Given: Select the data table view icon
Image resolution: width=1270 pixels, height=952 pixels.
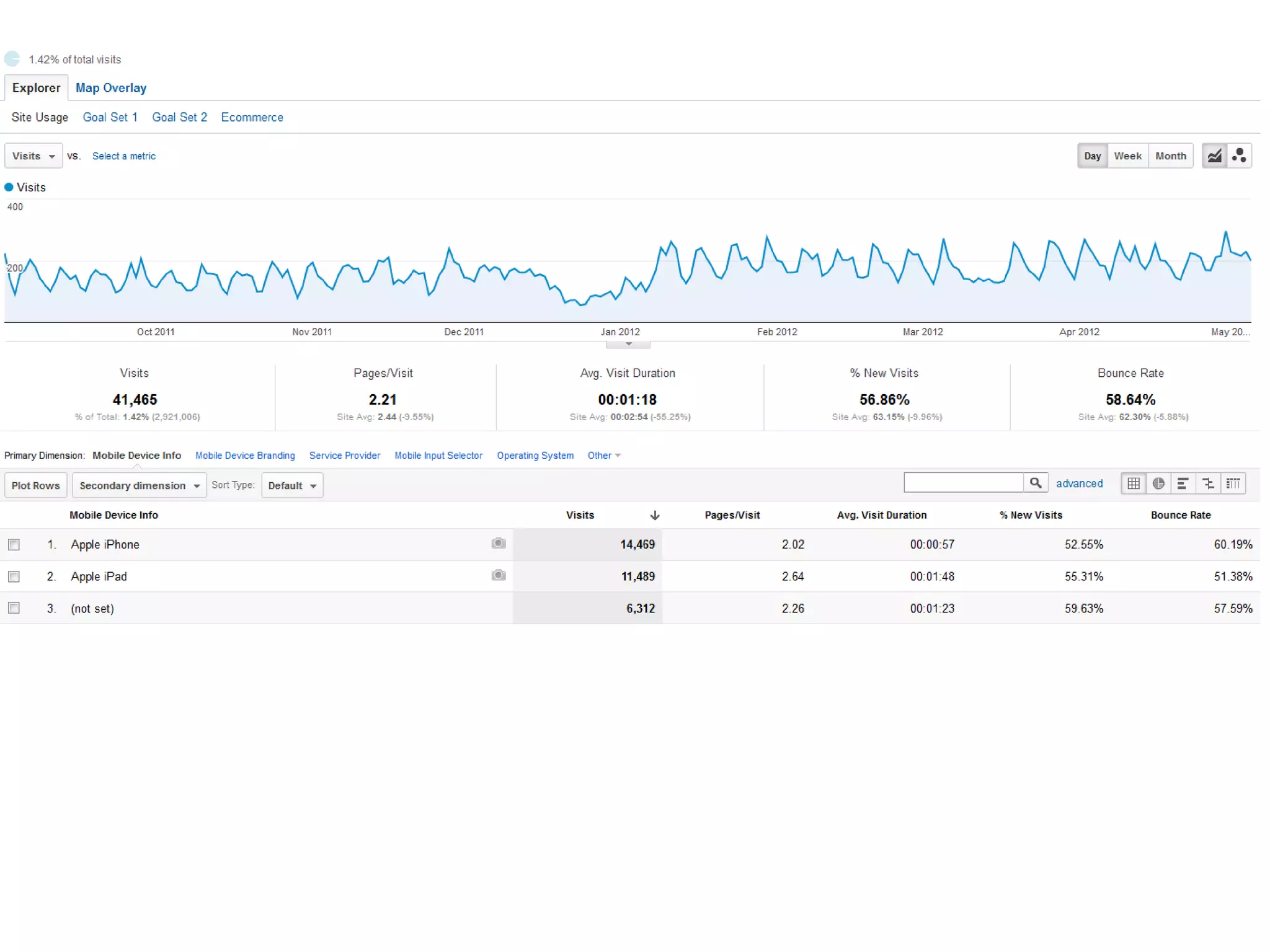Looking at the screenshot, I should point(1134,483).
